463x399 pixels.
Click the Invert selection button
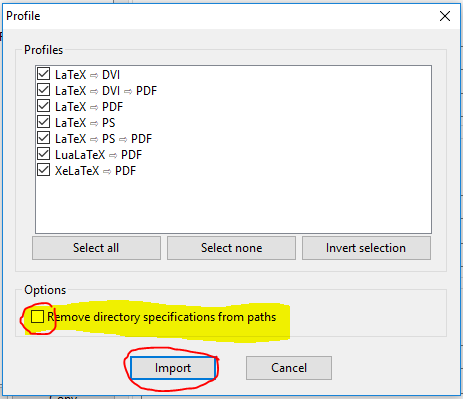[x=366, y=248]
